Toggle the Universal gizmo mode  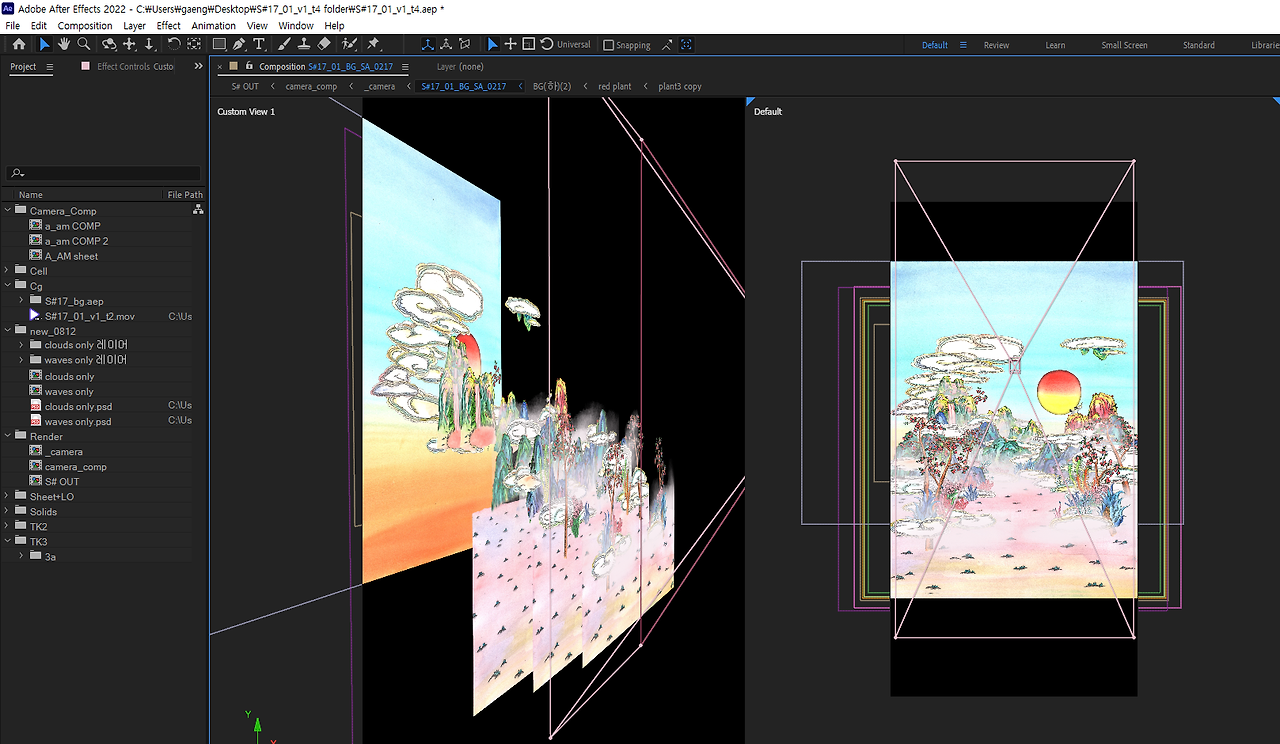point(573,45)
